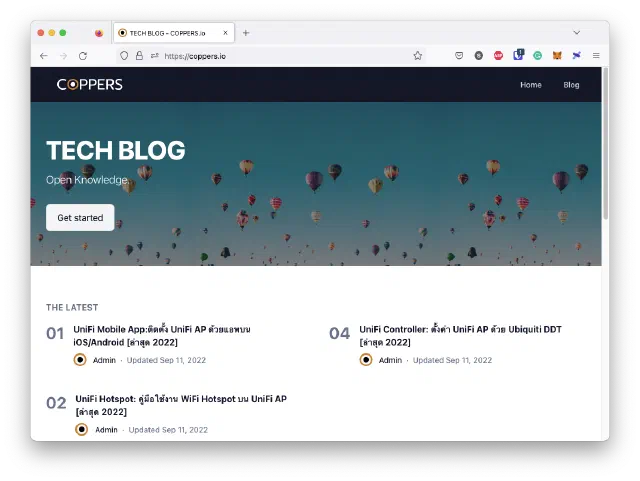Click the 01 post number
Image resolution: width=640 pixels, height=481 pixels.
coord(55,334)
